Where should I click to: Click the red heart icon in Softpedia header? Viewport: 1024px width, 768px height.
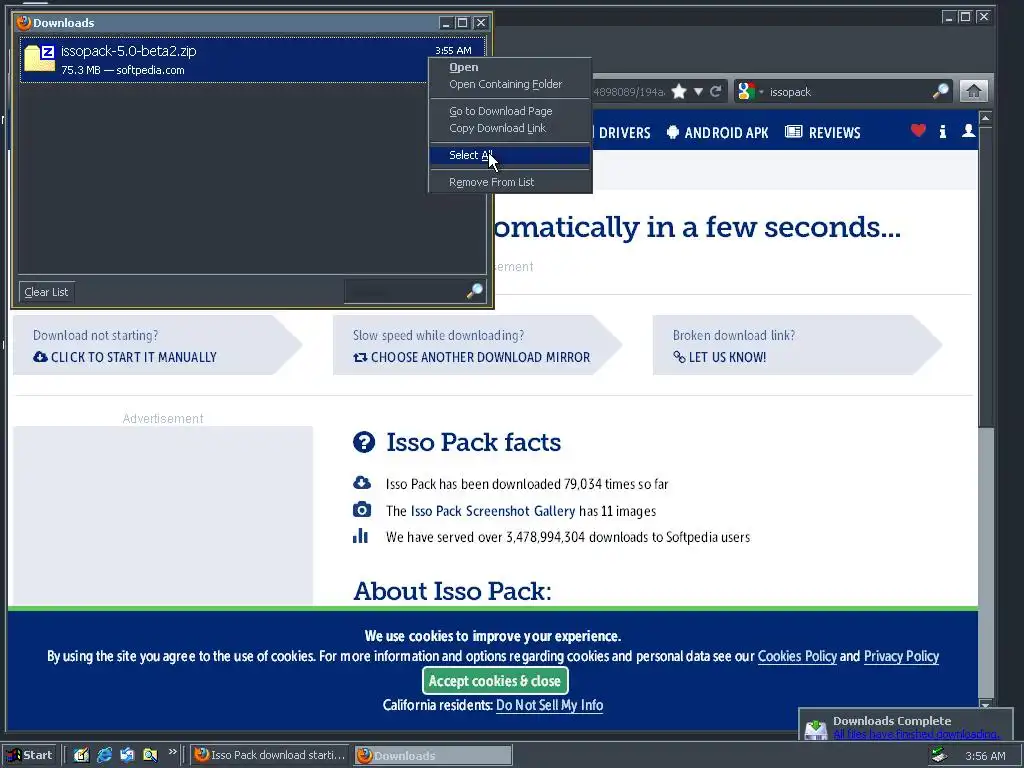[918, 131]
